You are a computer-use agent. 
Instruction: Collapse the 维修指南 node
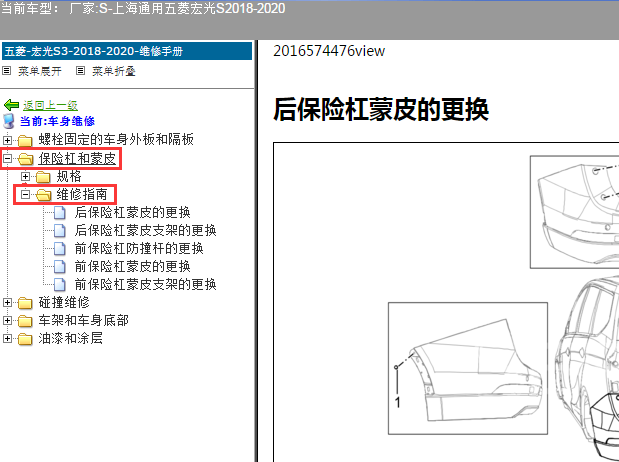(x=25, y=194)
